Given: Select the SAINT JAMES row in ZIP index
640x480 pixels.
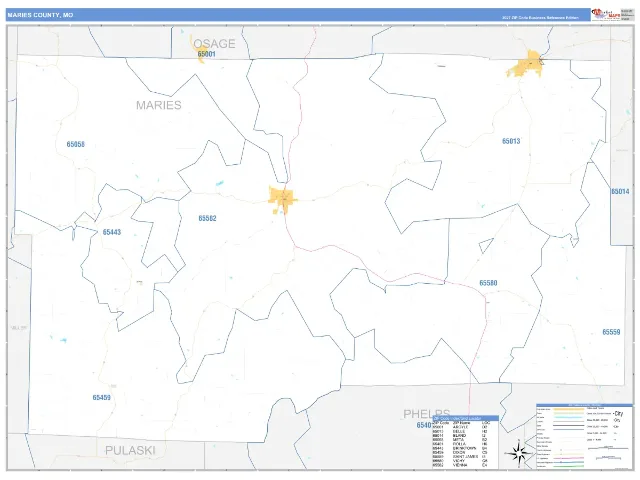Looking at the screenshot, I should [x=460, y=456].
